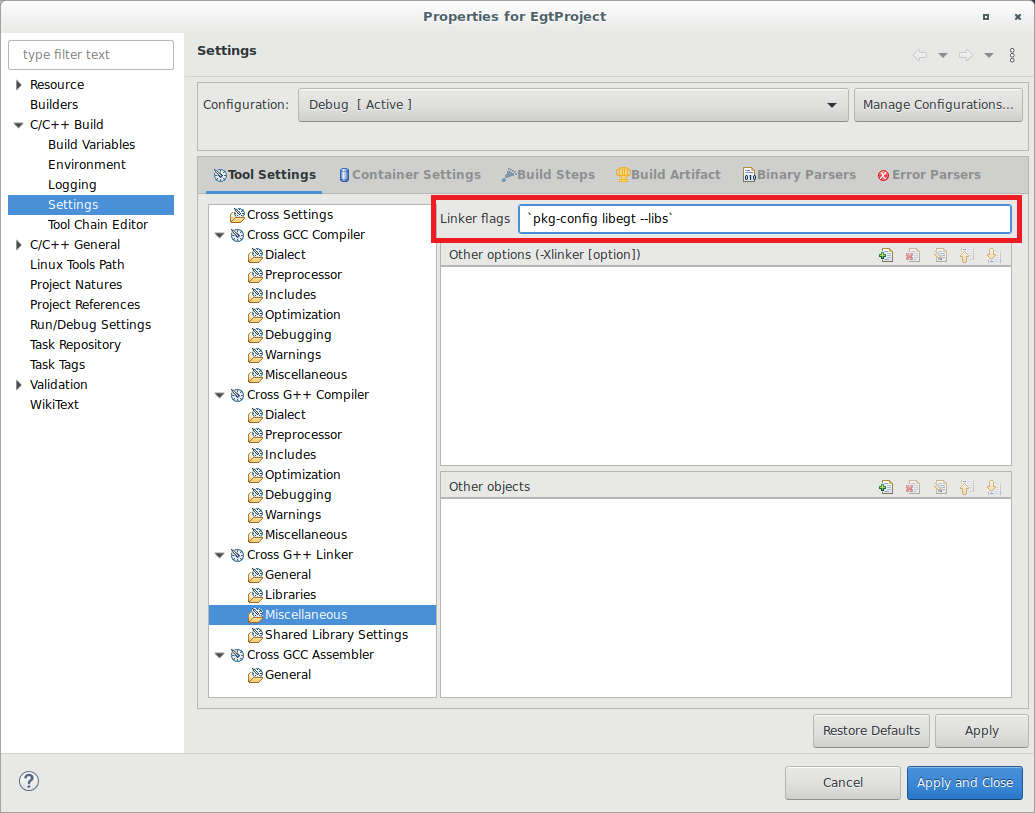Click Add icon in Other objects header

point(885,487)
